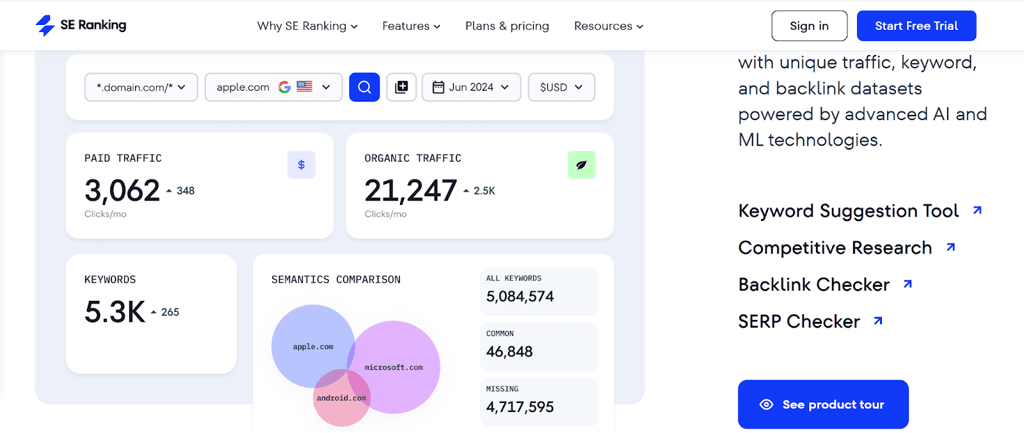This screenshot has width=1024, height=433.
Task: Click the Clicks/mo label under 3,062
Action: pos(105,214)
